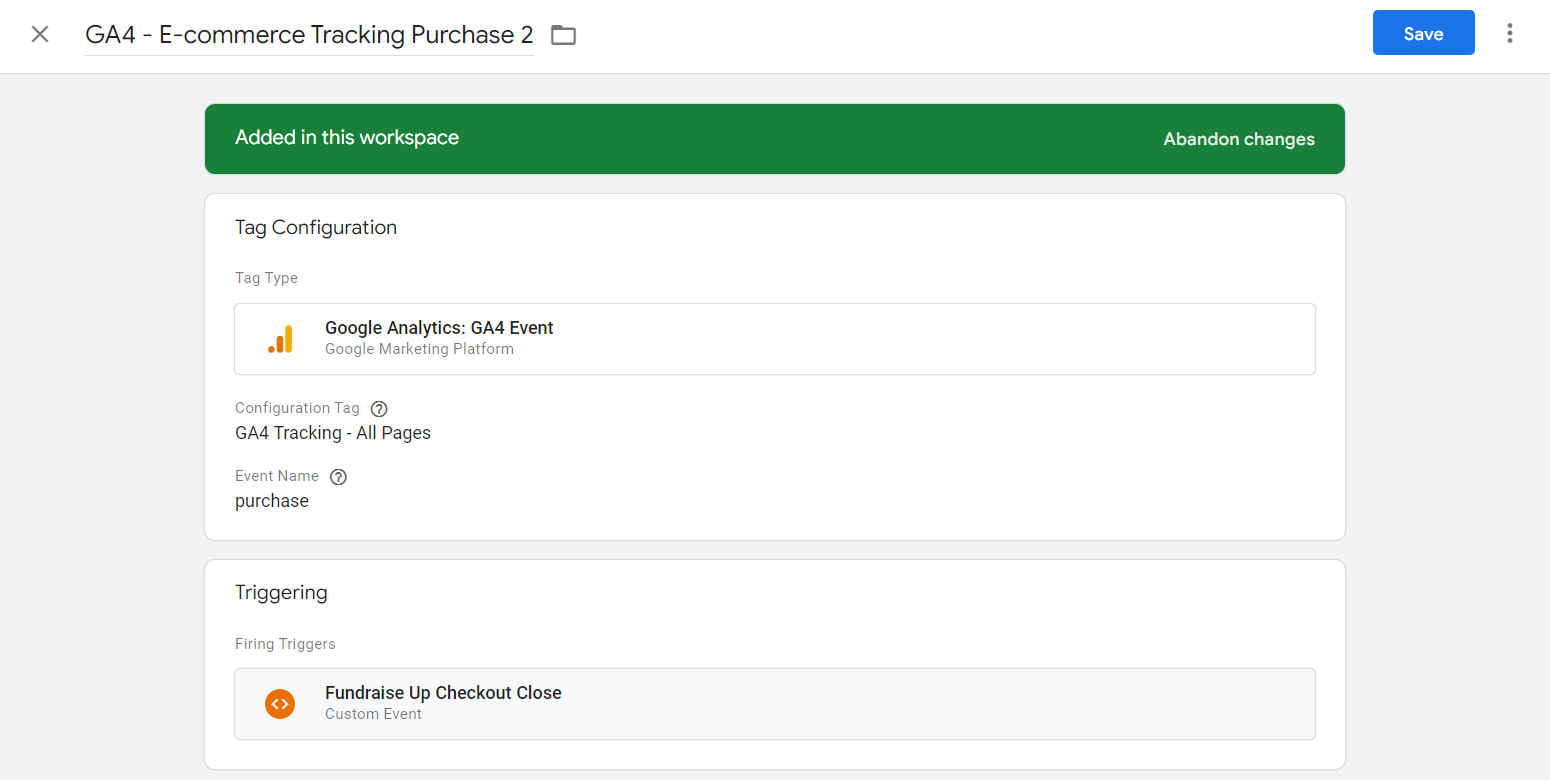Click the Event Name help icon
The height and width of the screenshot is (780, 1550).
pyautogui.click(x=338, y=477)
